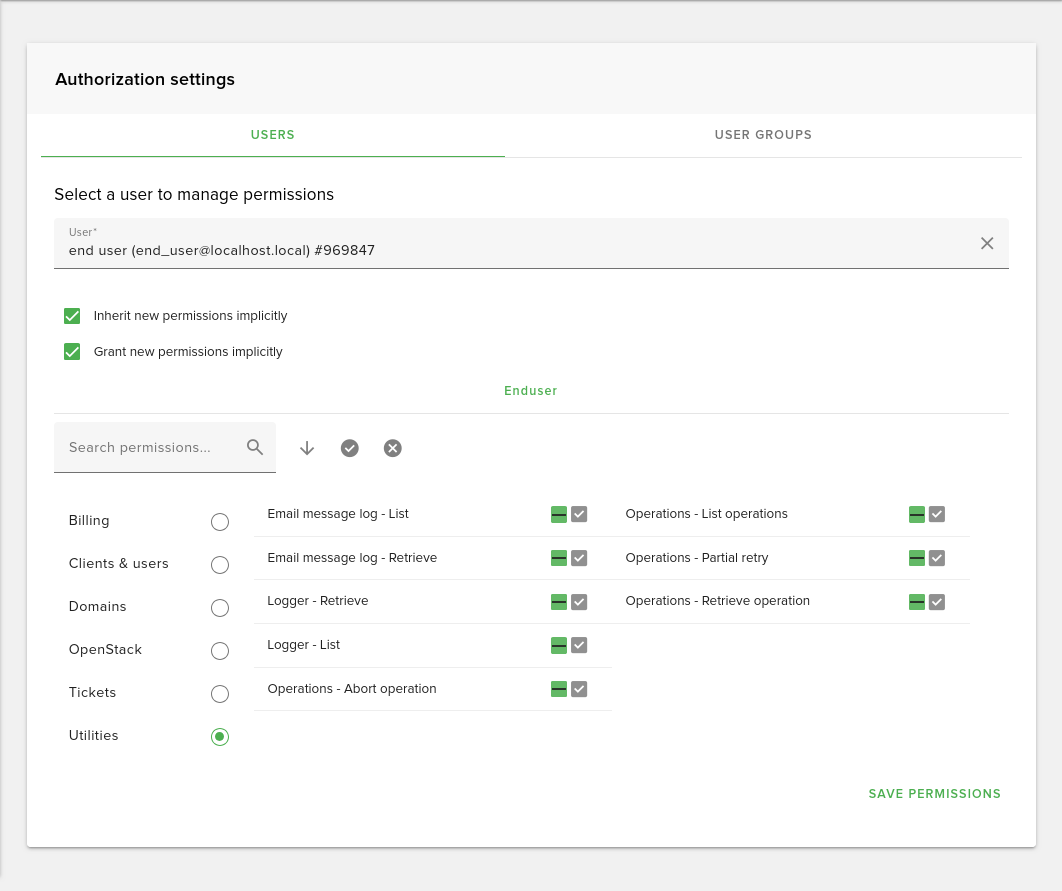The image size is (1062, 891).
Task: Toggle the green grant icon for Operations - Abort operation
Action: point(558,689)
